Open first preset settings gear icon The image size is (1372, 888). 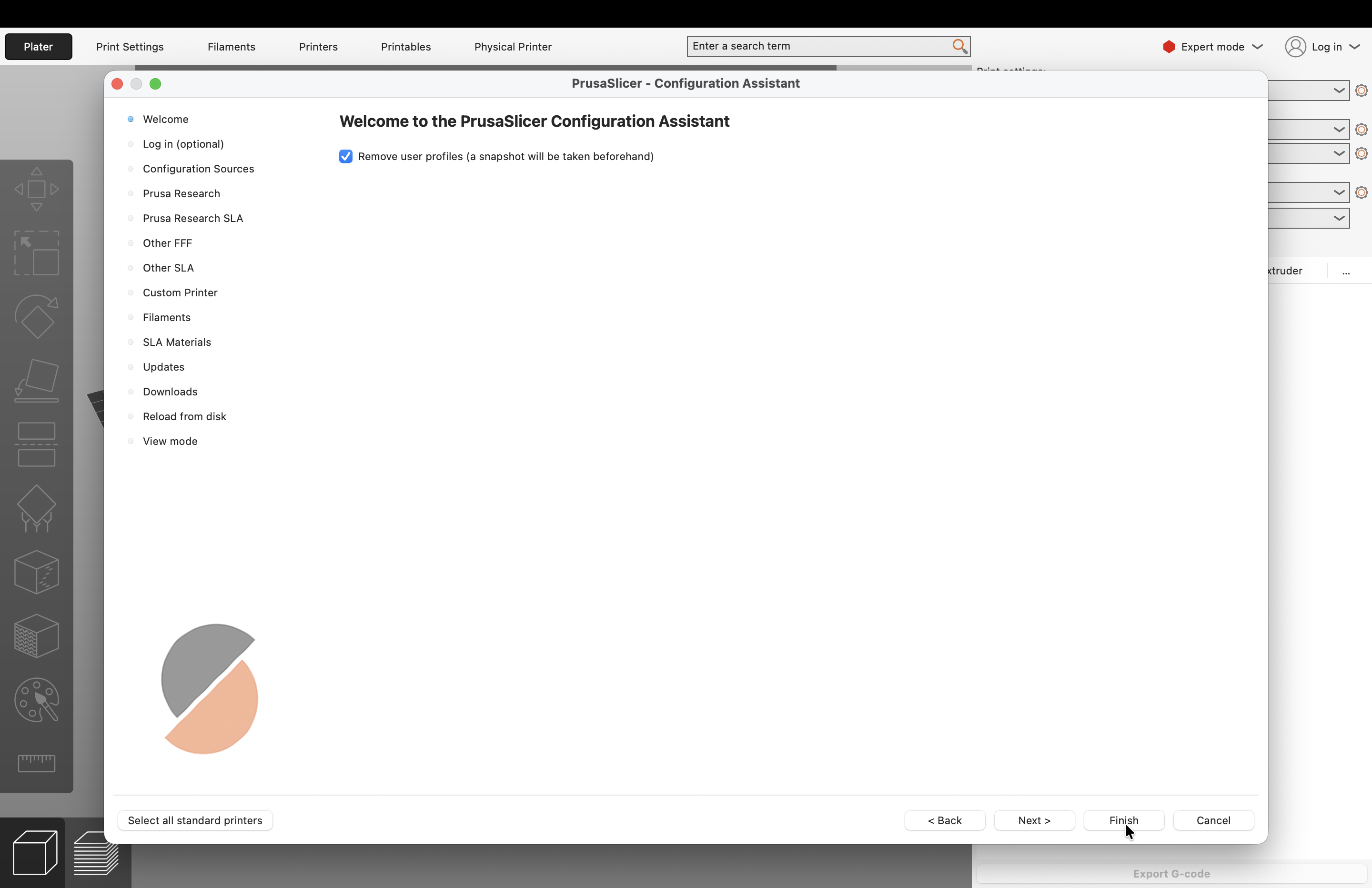1361,91
